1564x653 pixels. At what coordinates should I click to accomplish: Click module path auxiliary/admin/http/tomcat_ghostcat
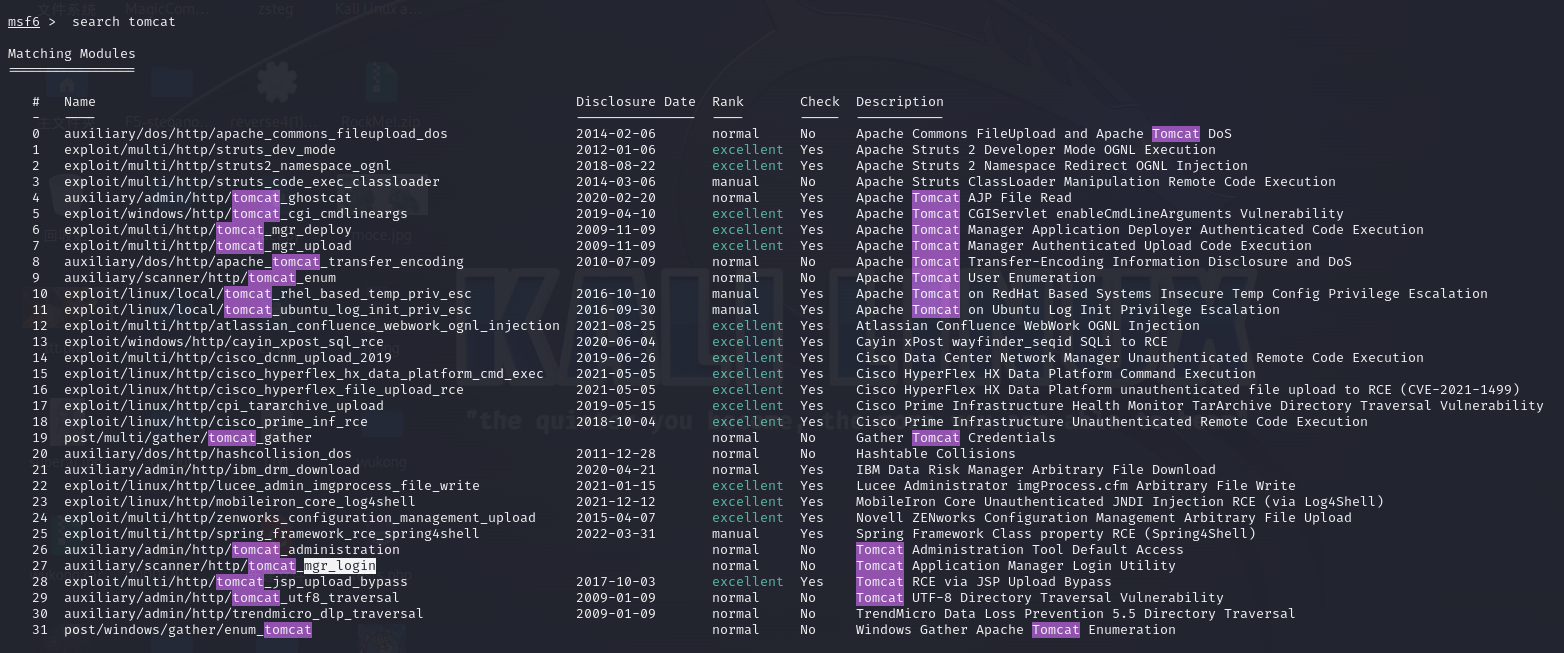click(207, 198)
